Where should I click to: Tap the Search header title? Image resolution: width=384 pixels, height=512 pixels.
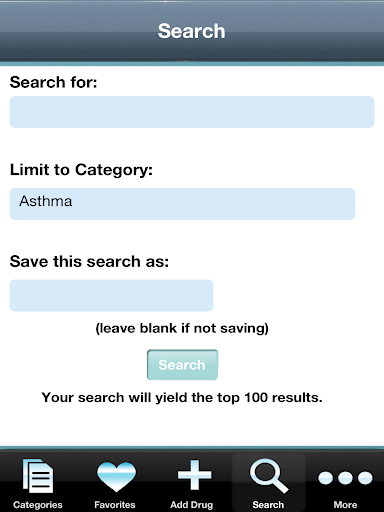(x=192, y=31)
